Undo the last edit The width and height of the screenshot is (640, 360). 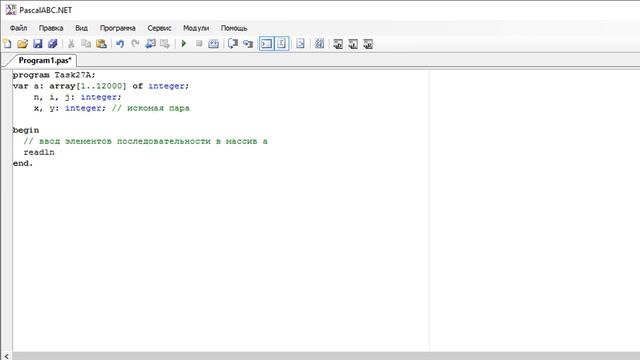coord(120,44)
